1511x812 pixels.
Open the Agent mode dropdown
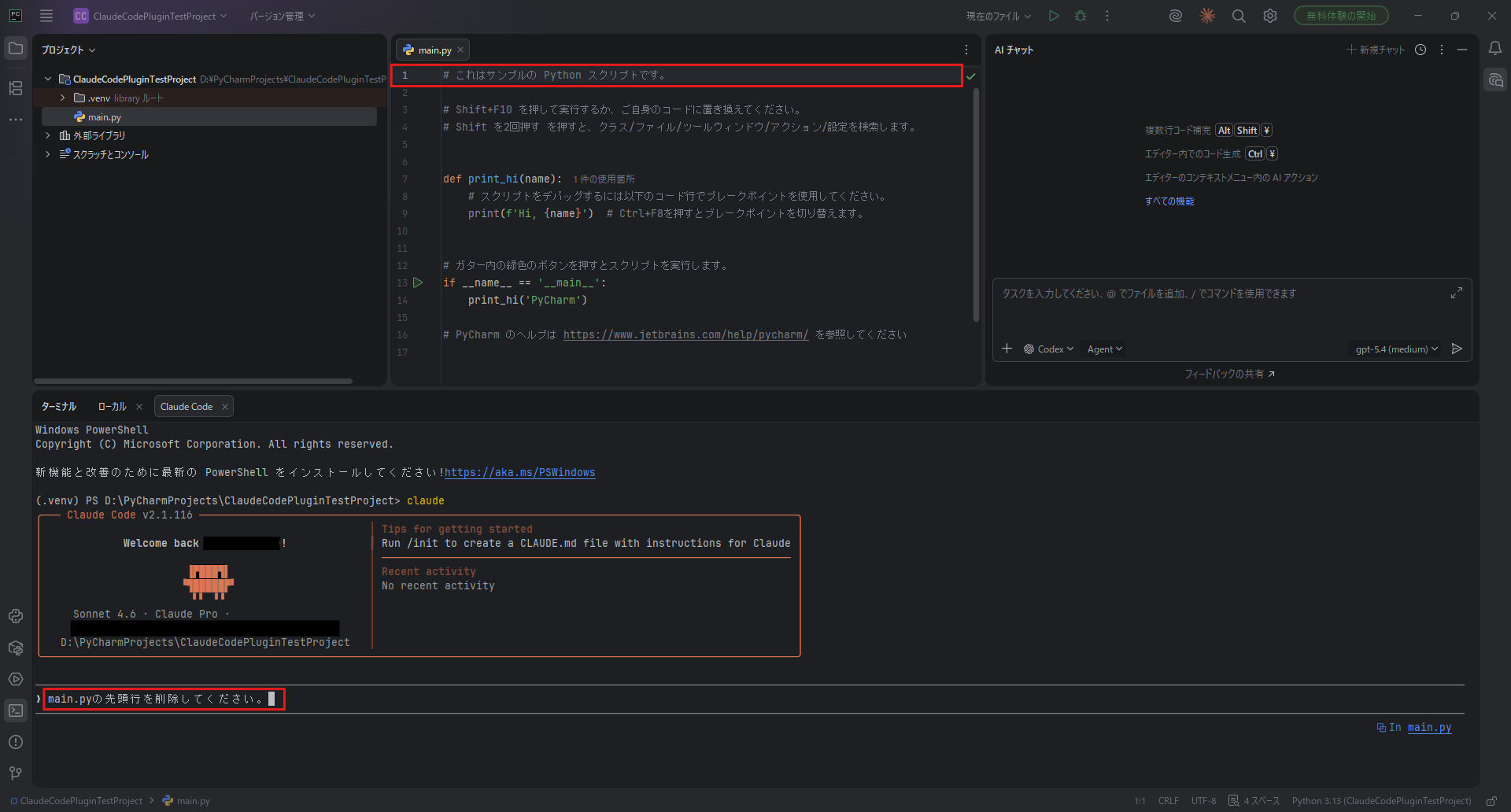pos(1104,349)
